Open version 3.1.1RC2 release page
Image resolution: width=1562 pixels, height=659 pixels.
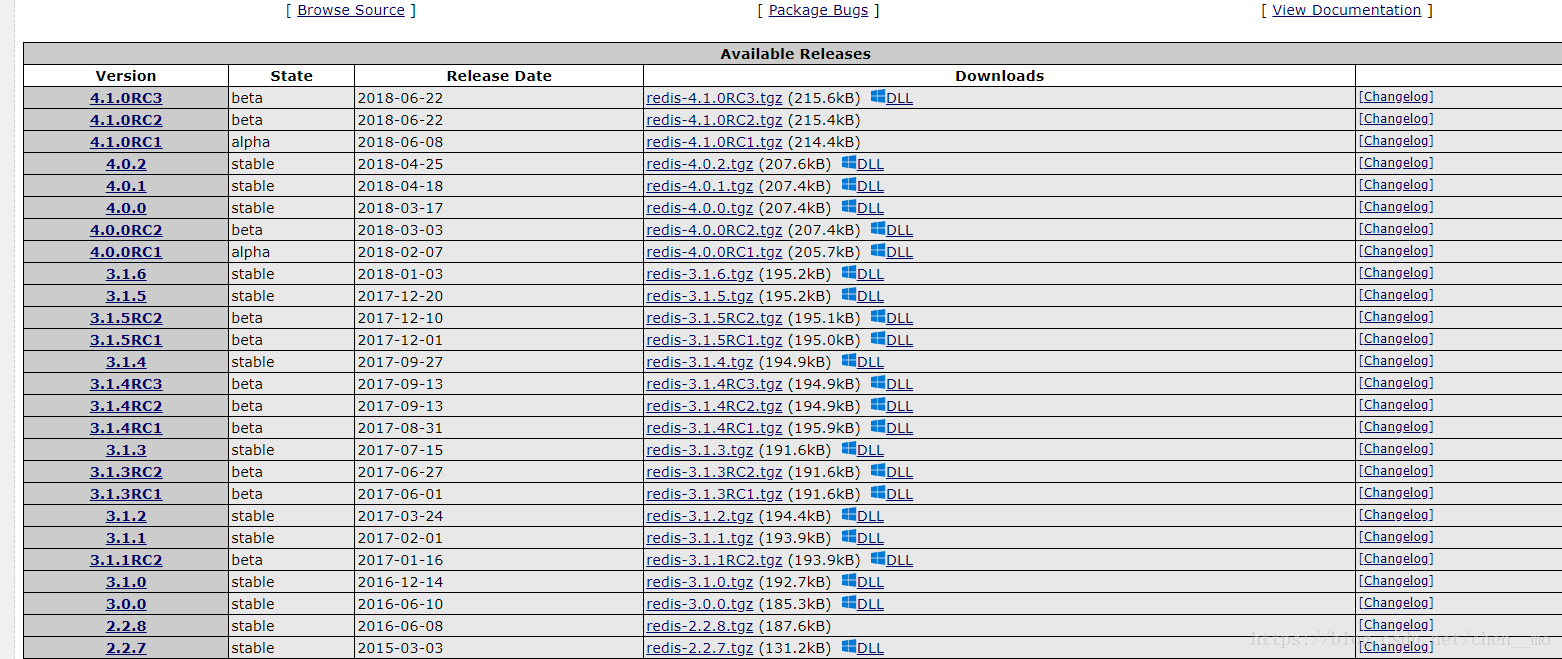click(126, 560)
